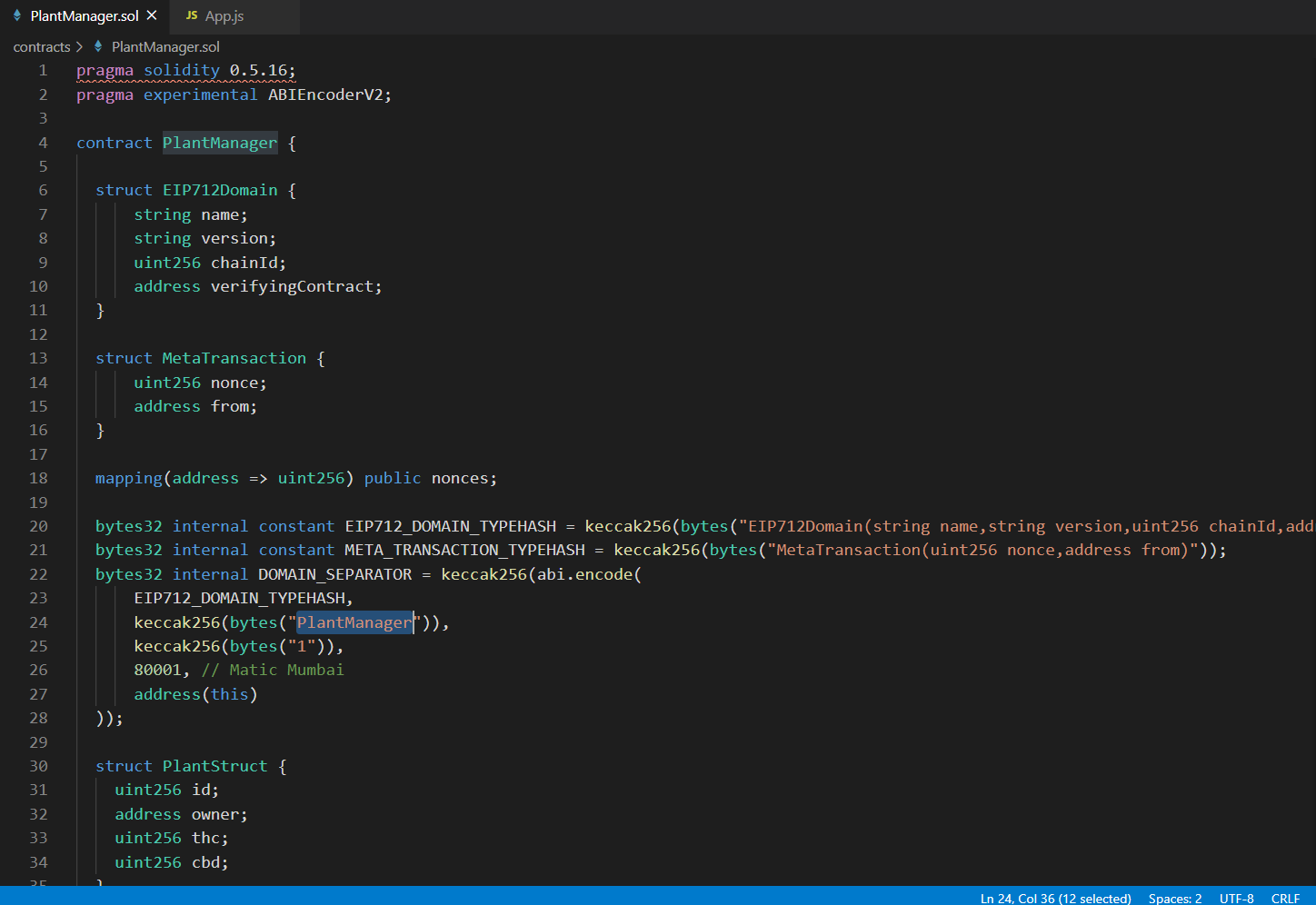Click 'MetaTransaction' struct name on line 13
This screenshot has width=1316, height=905.
(234, 358)
